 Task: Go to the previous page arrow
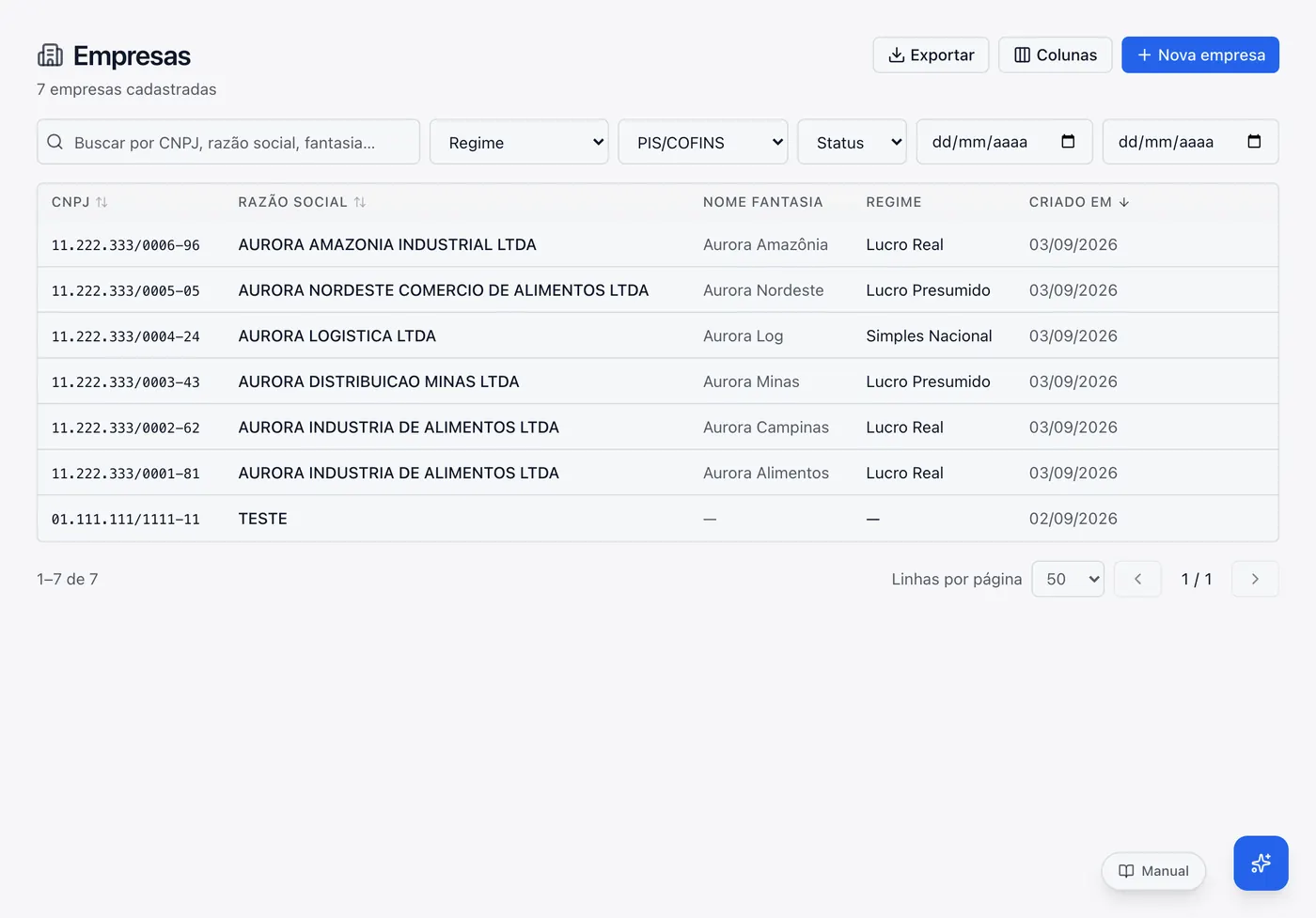[1137, 579]
